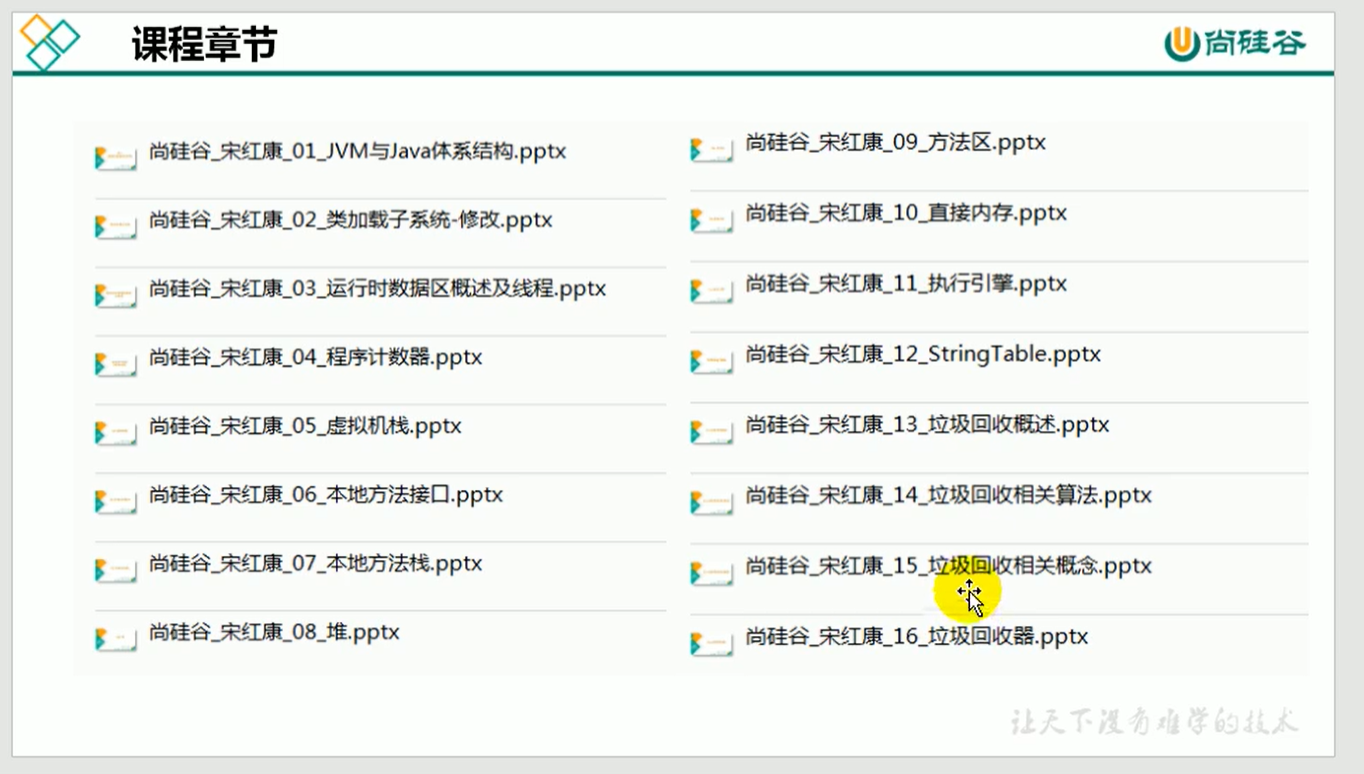Click the pptx icon for 10_直接内存
The width and height of the screenshot is (1364, 774).
pyautogui.click(x=712, y=220)
